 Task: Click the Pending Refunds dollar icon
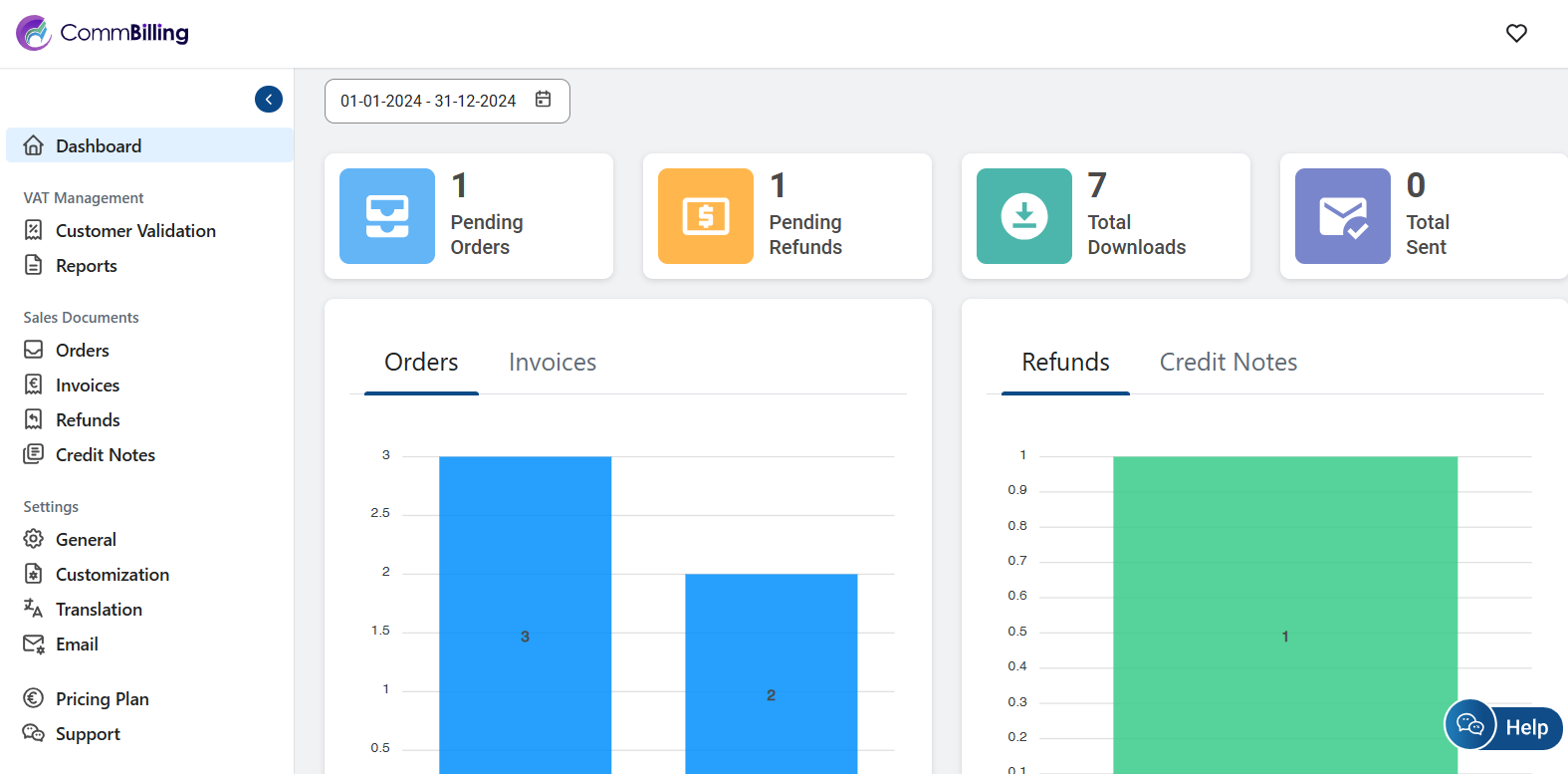pos(706,216)
